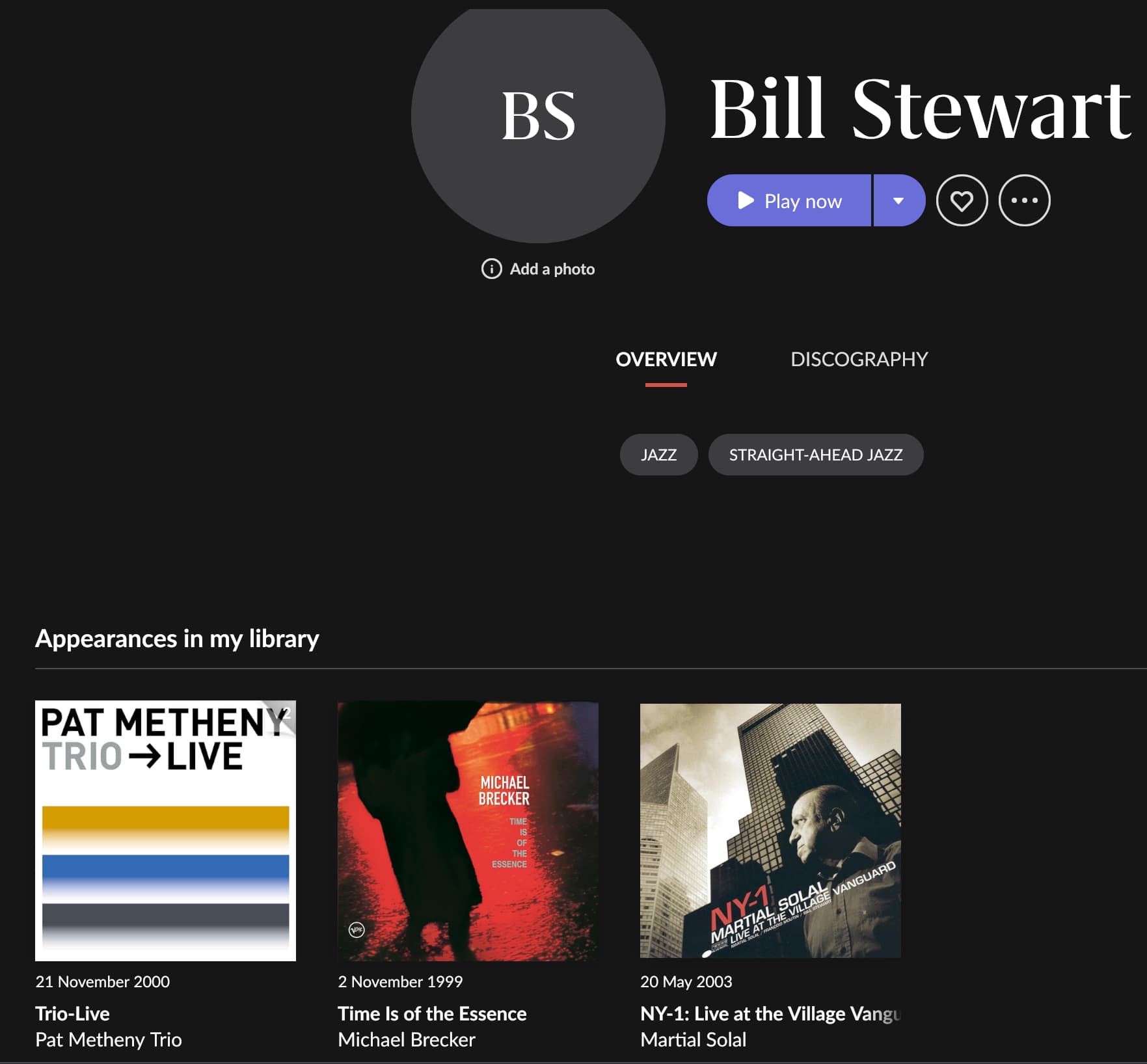
Task: Click the Michael Brecker artist link
Action: point(407,1039)
